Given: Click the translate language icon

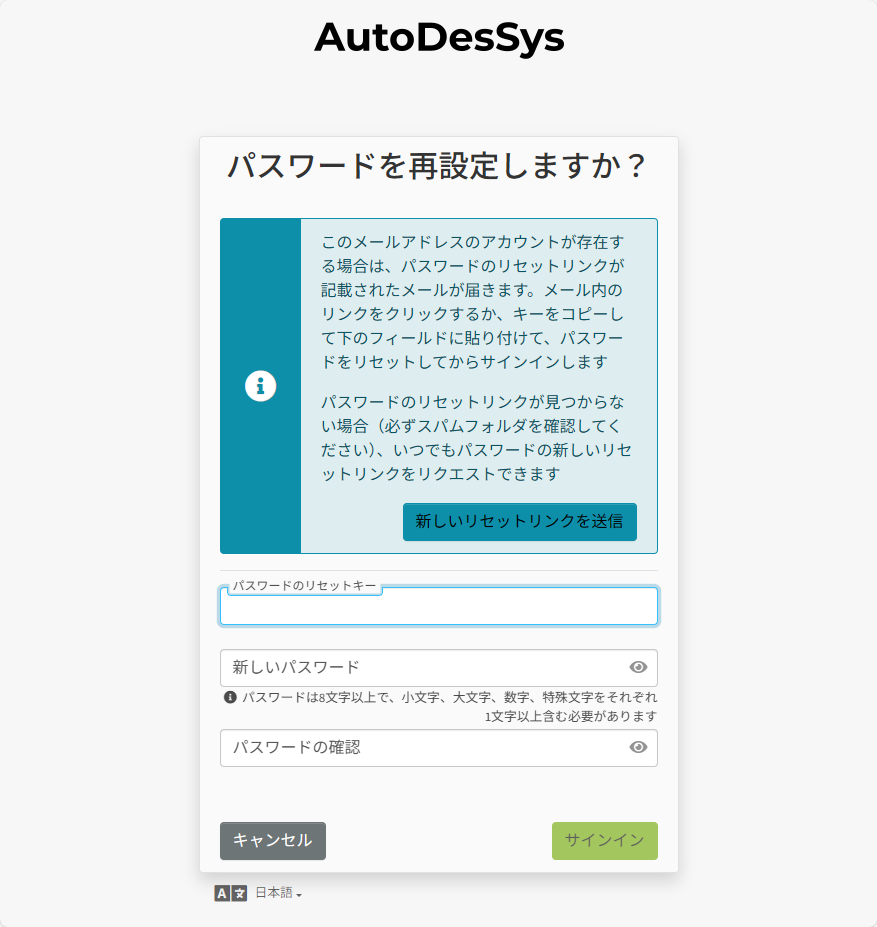Looking at the screenshot, I should [231, 893].
